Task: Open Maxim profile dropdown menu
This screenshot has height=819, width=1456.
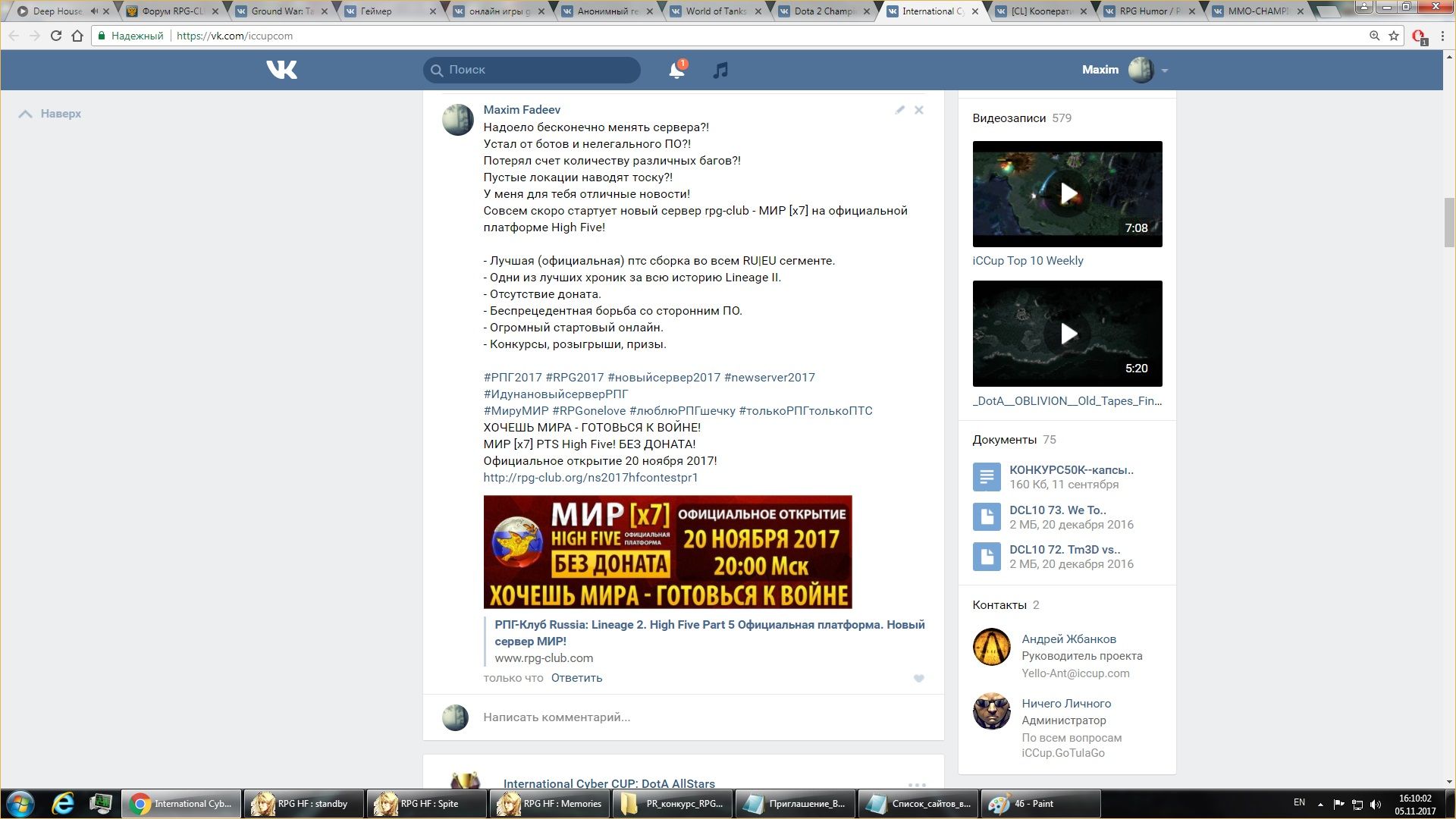Action: [1164, 71]
